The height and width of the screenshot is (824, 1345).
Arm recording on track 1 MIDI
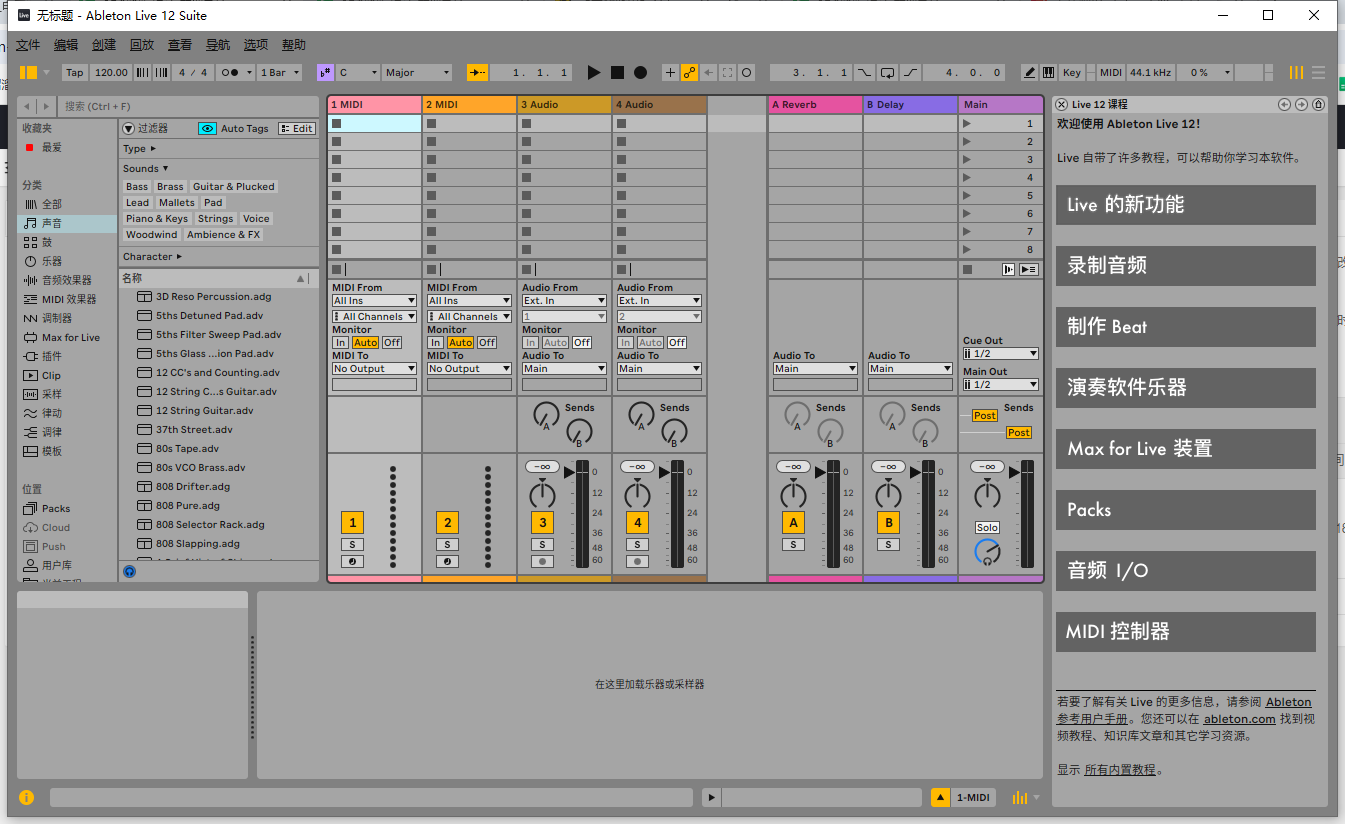(x=352, y=562)
